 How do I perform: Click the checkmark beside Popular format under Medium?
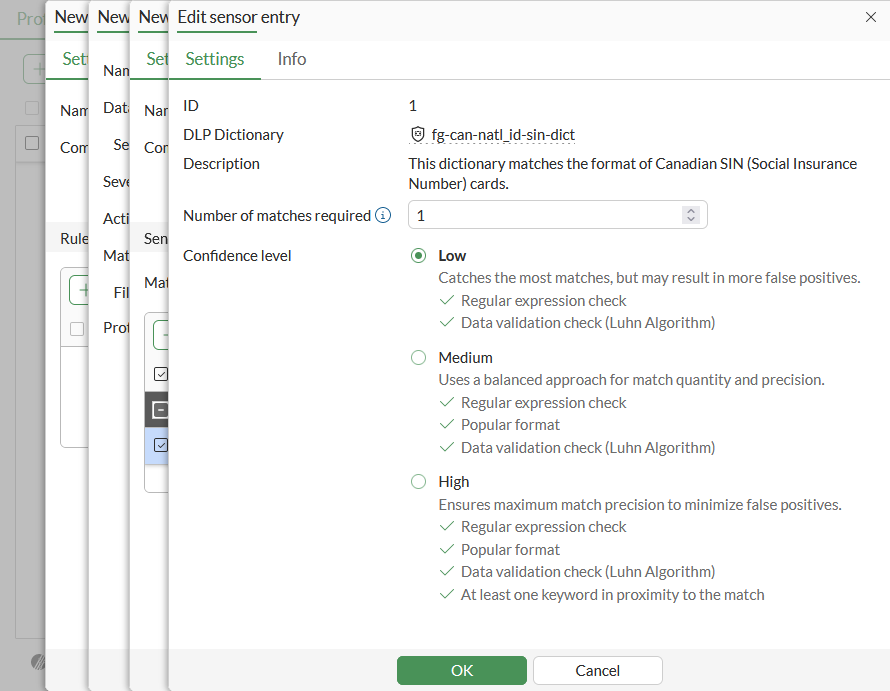coord(447,424)
